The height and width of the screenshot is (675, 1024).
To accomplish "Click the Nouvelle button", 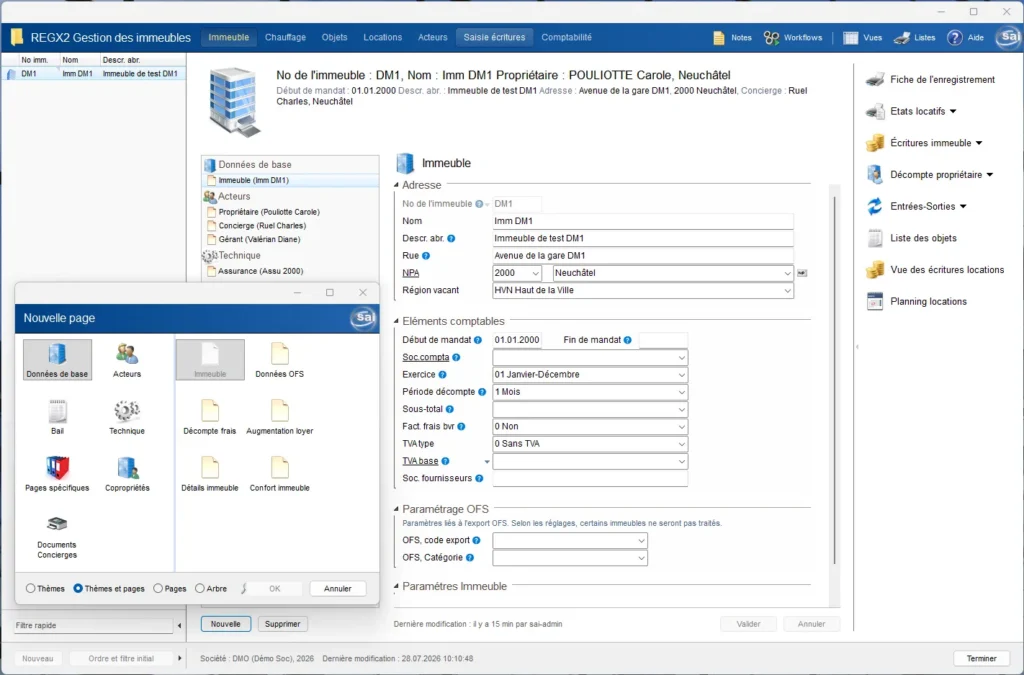I will (x=225, y=624).
